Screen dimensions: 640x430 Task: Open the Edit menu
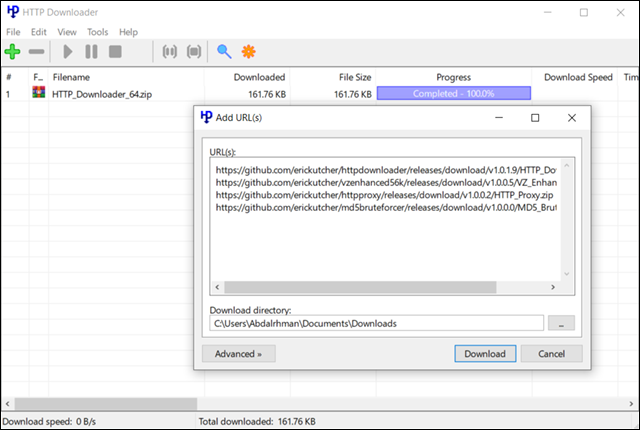39,32
